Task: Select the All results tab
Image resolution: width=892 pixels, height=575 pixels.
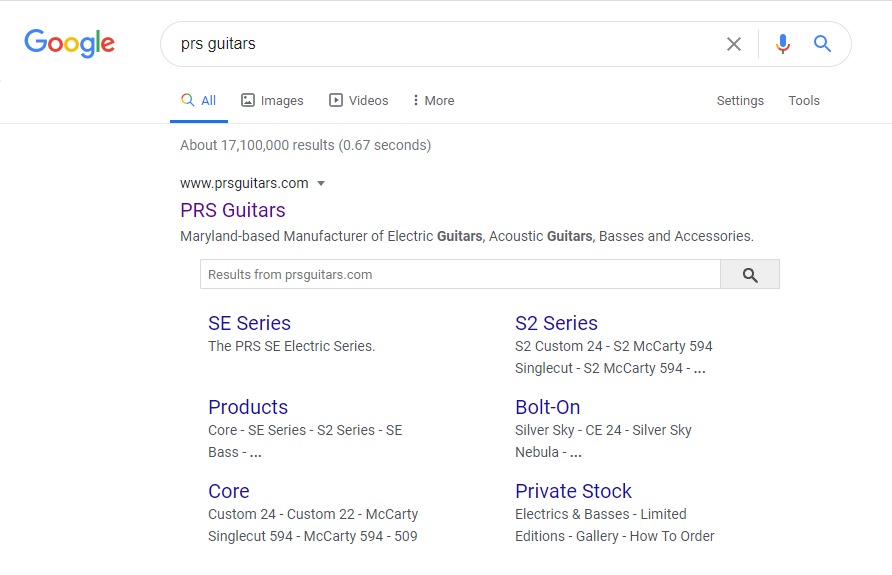Action: coord(199,101)
